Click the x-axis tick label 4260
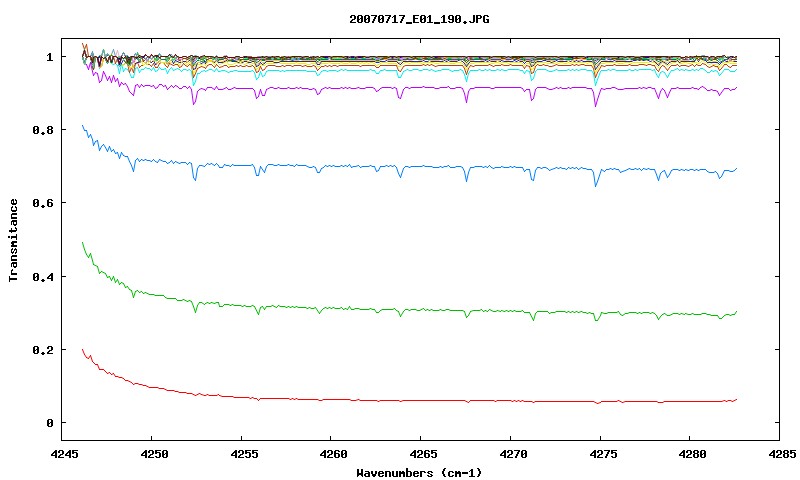The height and width of the screenshot is (480, 800). (x=332, y=454)
